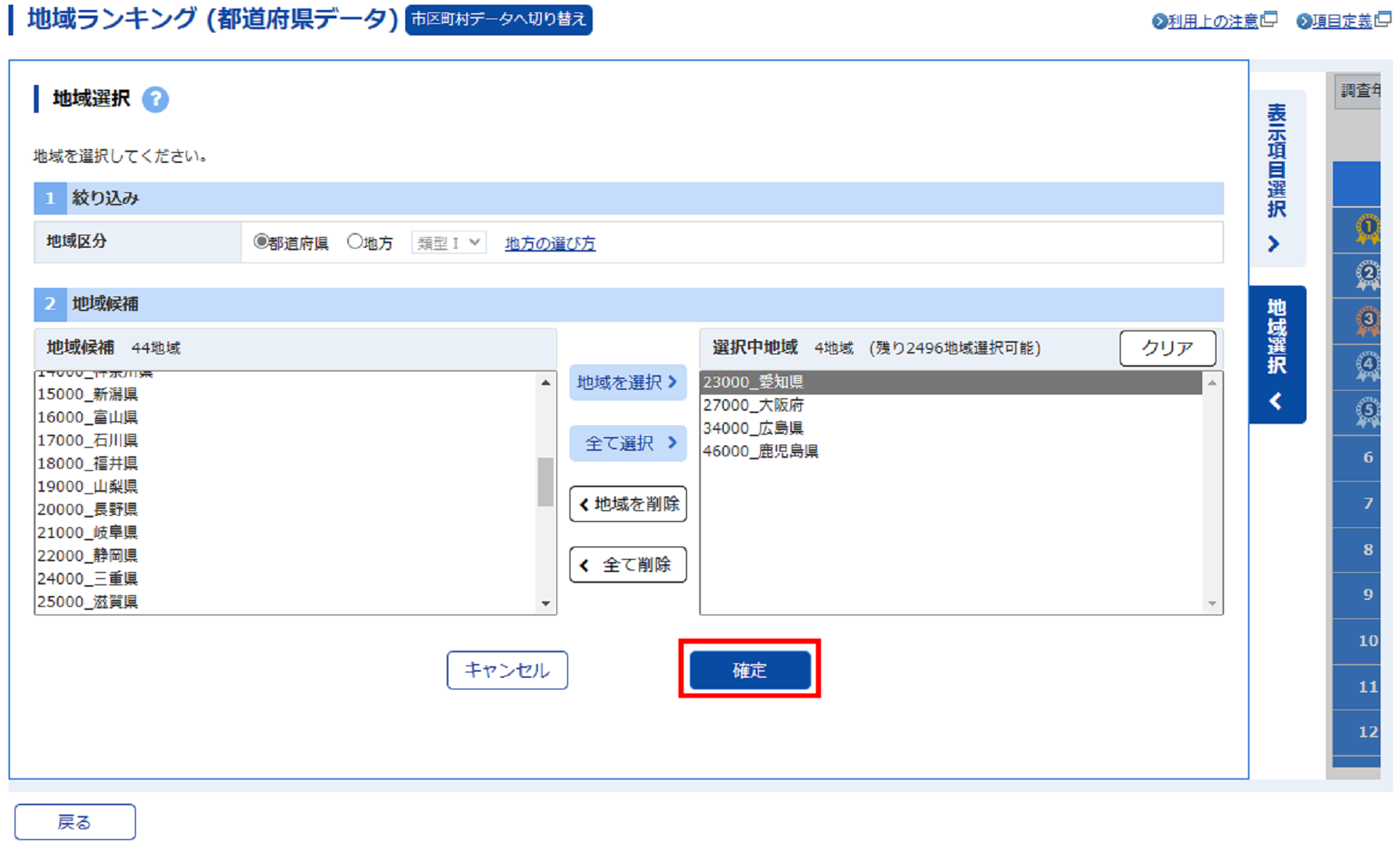The width and height of the screenshot is (1400, 850).
Task: Select the 地方 radio button
Action: (x=354, y=242)
